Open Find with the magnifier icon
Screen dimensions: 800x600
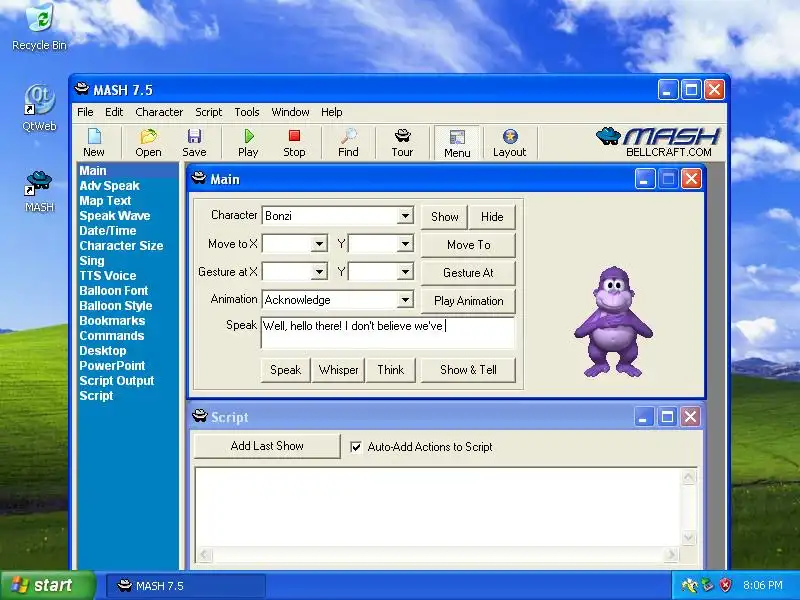[348, 142]
